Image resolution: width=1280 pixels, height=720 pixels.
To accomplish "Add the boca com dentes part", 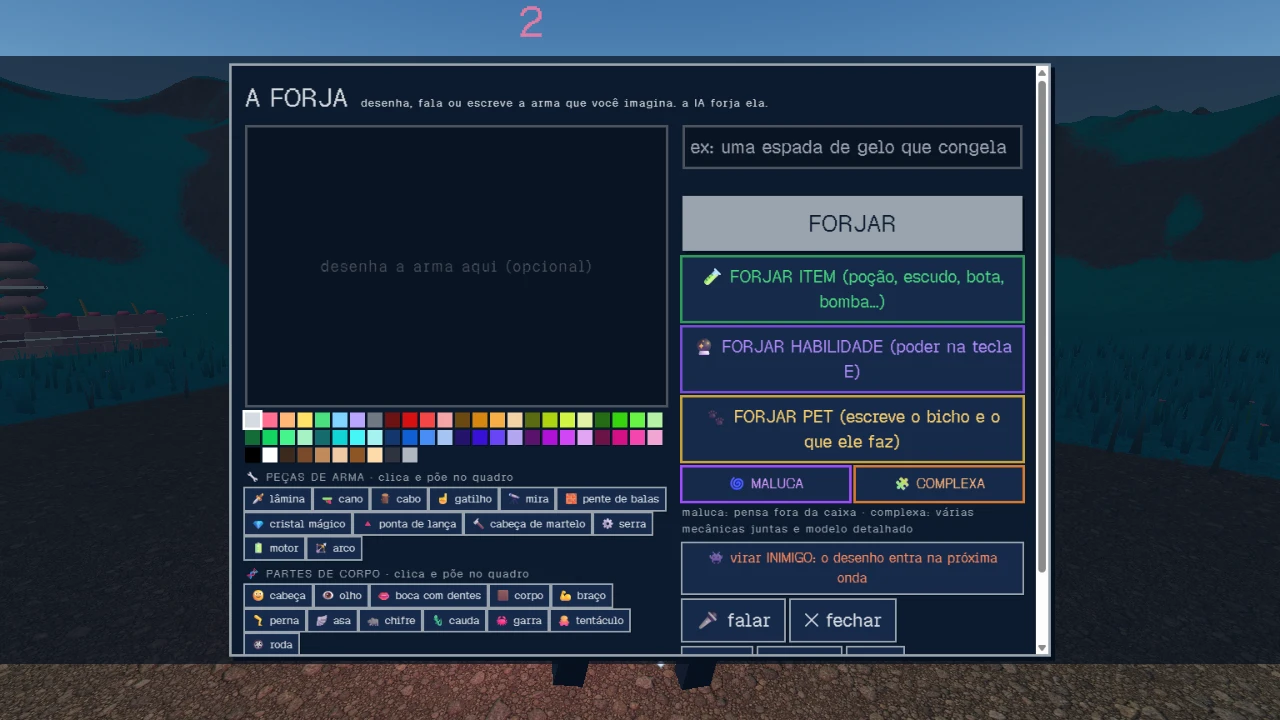I will point(429,596).
